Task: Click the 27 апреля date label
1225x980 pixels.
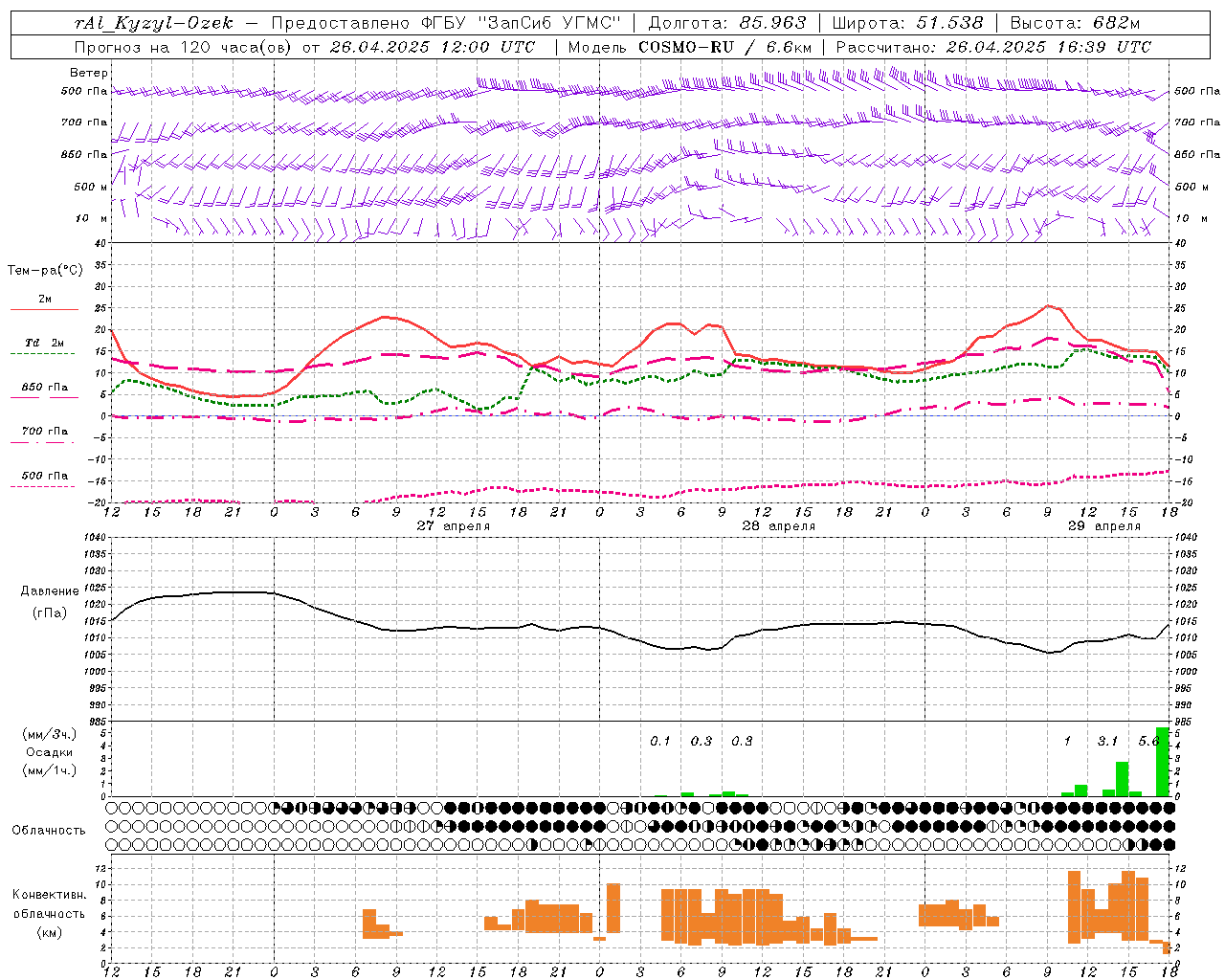Action: tap(454, 526)
